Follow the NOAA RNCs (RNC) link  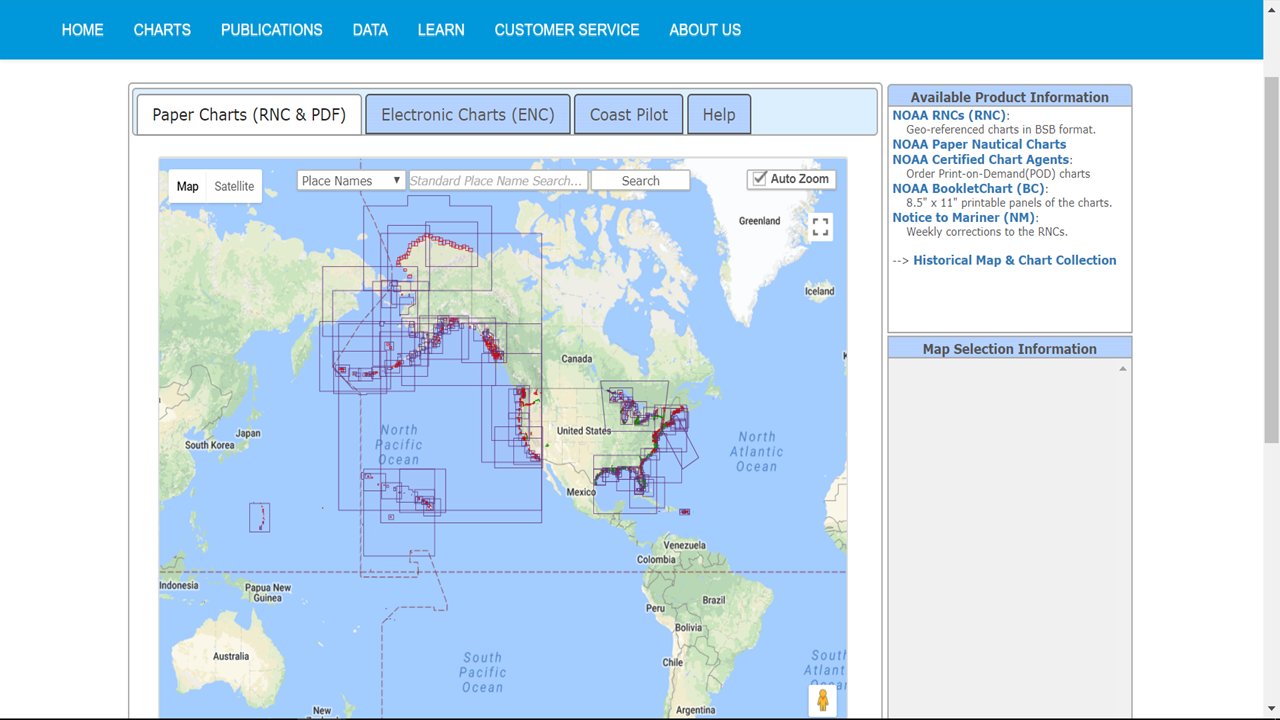click(949, 115)
